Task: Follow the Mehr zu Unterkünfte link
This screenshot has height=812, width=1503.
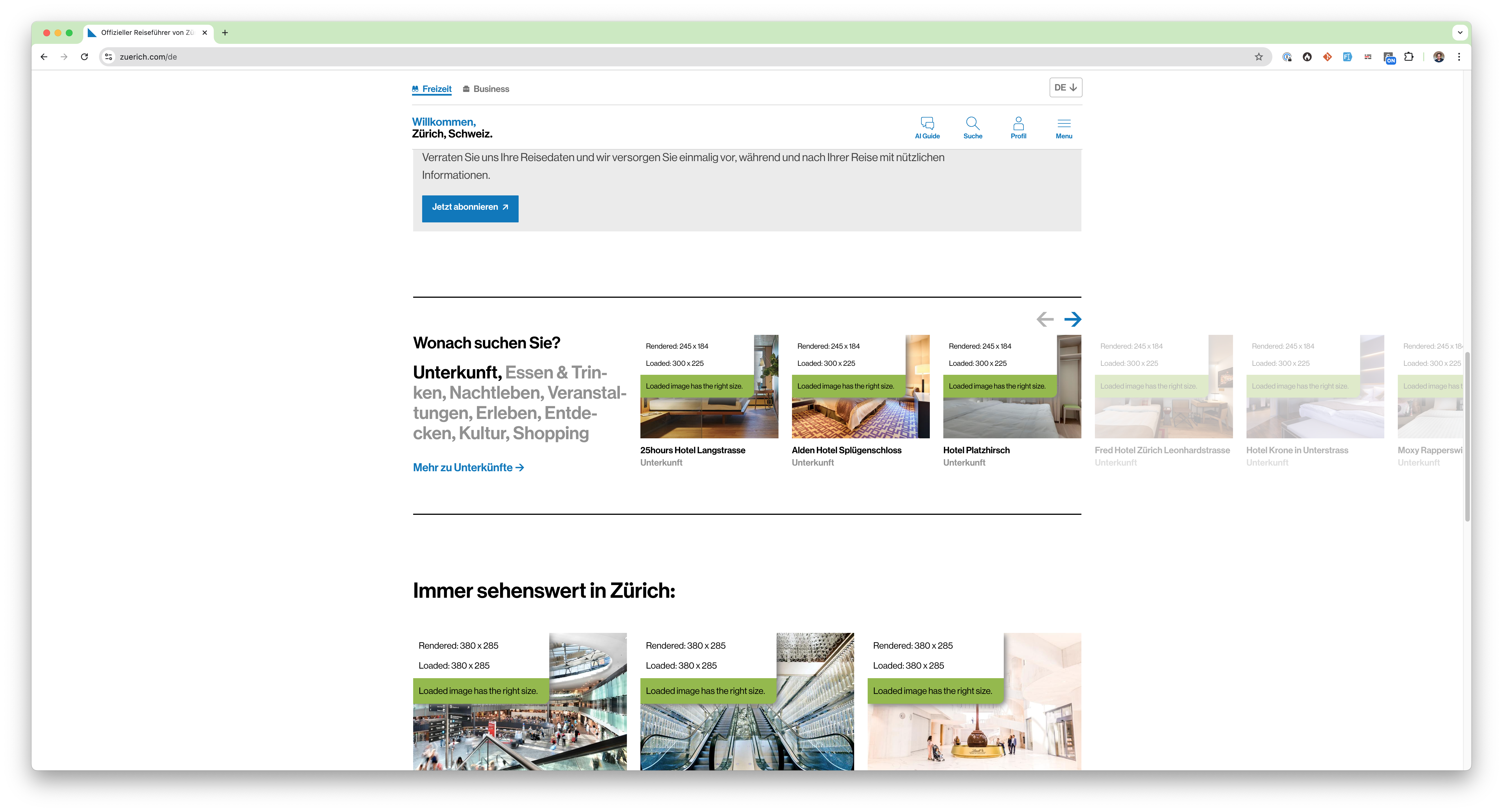Action: click(468, 467)
